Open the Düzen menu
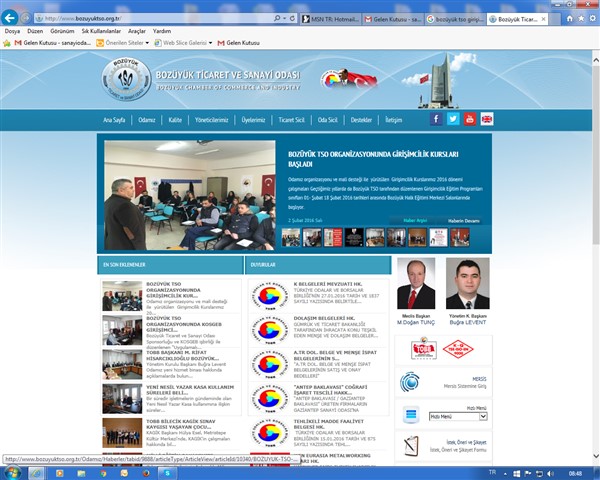 click(35, 31)
